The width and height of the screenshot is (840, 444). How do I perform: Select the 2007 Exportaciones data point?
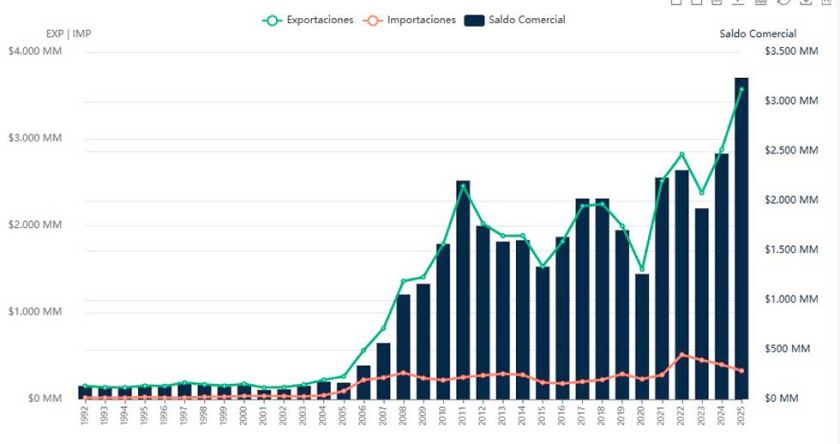(383, 328)
